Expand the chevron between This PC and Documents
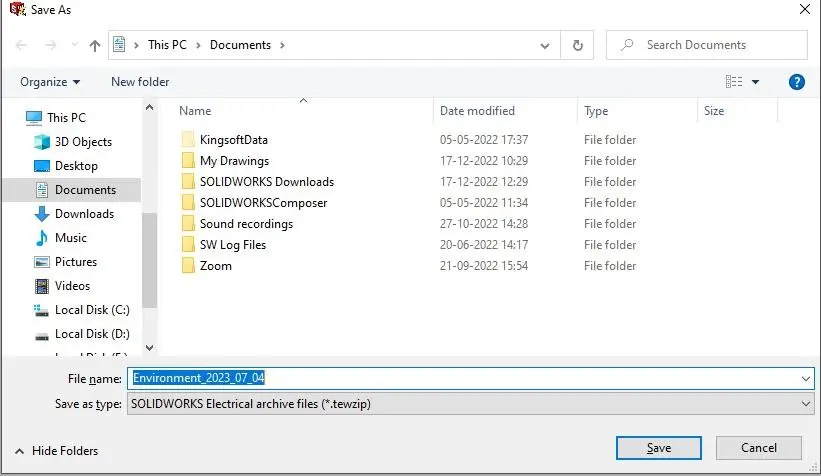Viewport: 821px width, 476px height. 198,46
